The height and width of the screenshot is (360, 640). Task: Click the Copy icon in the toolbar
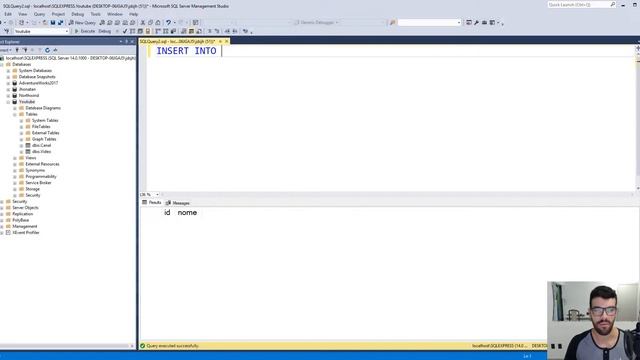pos(150,22)
